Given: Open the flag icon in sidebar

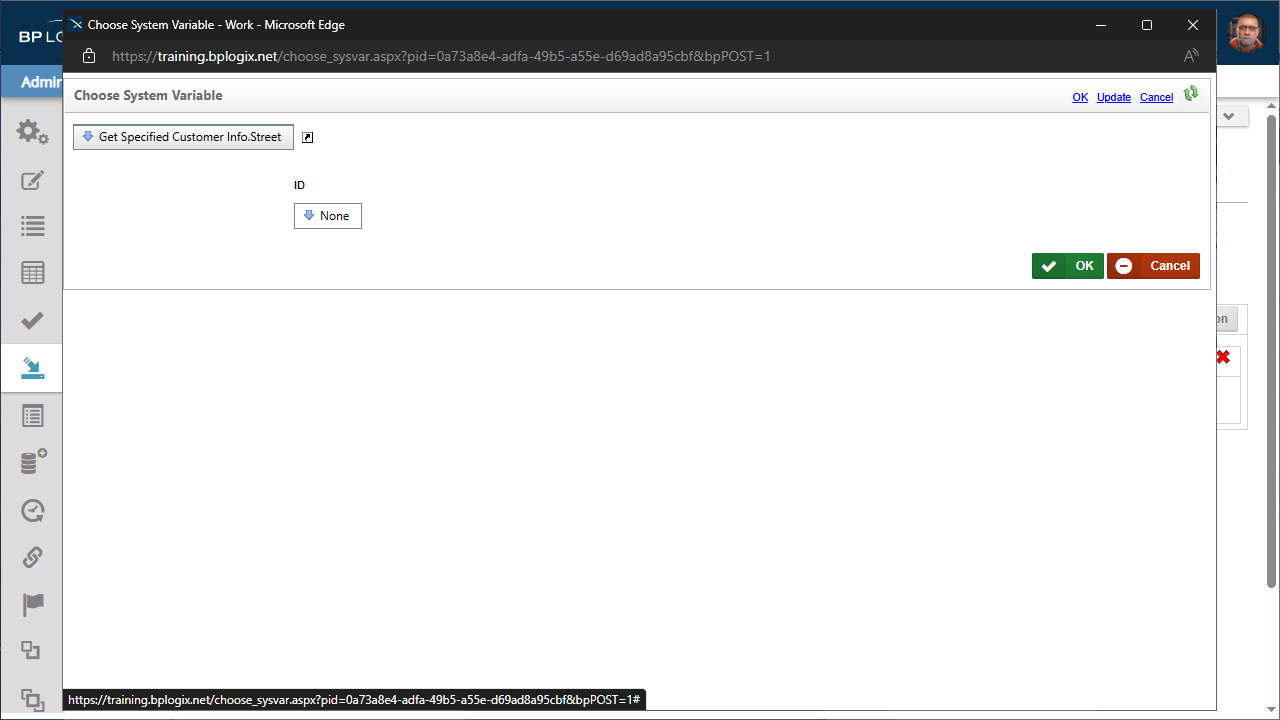Looking at the screenshot, I should click(x=32, y=604).
